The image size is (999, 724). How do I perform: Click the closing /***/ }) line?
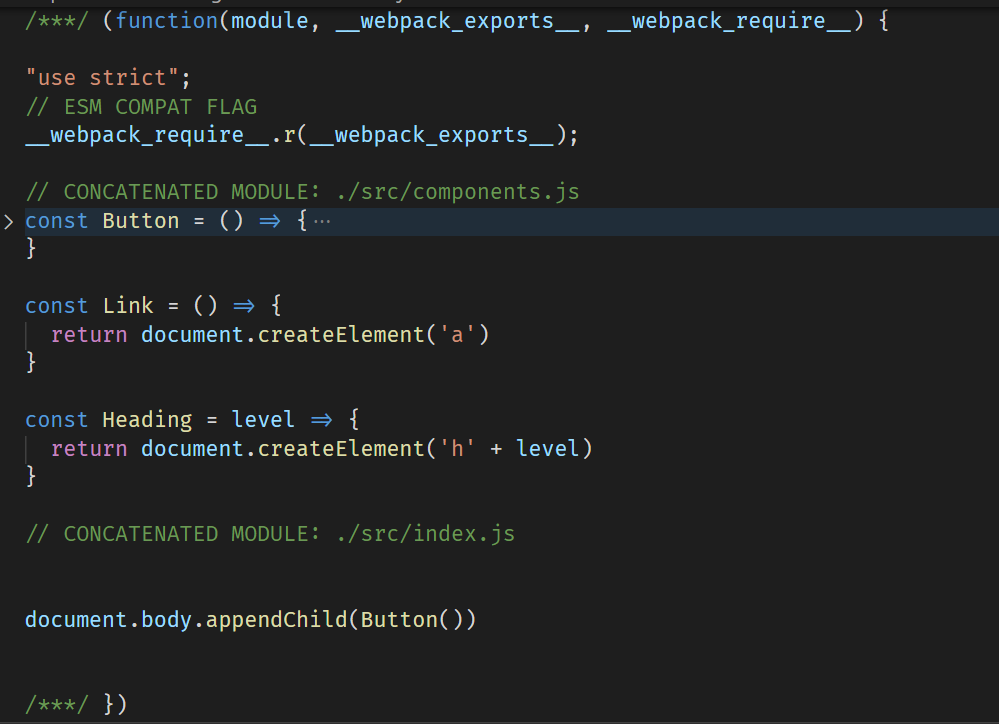click(76, 704)
